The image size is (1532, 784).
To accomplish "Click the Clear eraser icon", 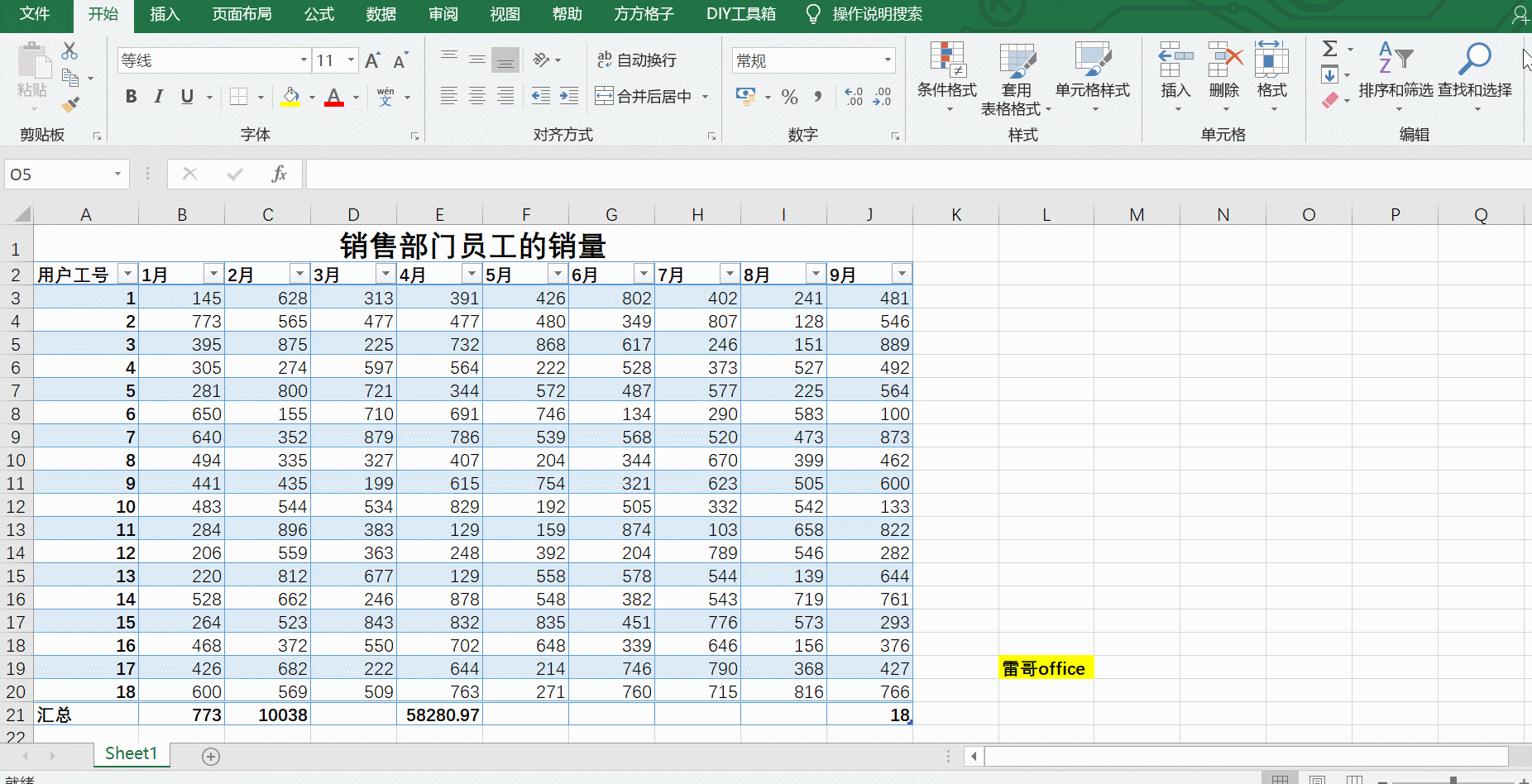I will click(x=1330, y=100).
